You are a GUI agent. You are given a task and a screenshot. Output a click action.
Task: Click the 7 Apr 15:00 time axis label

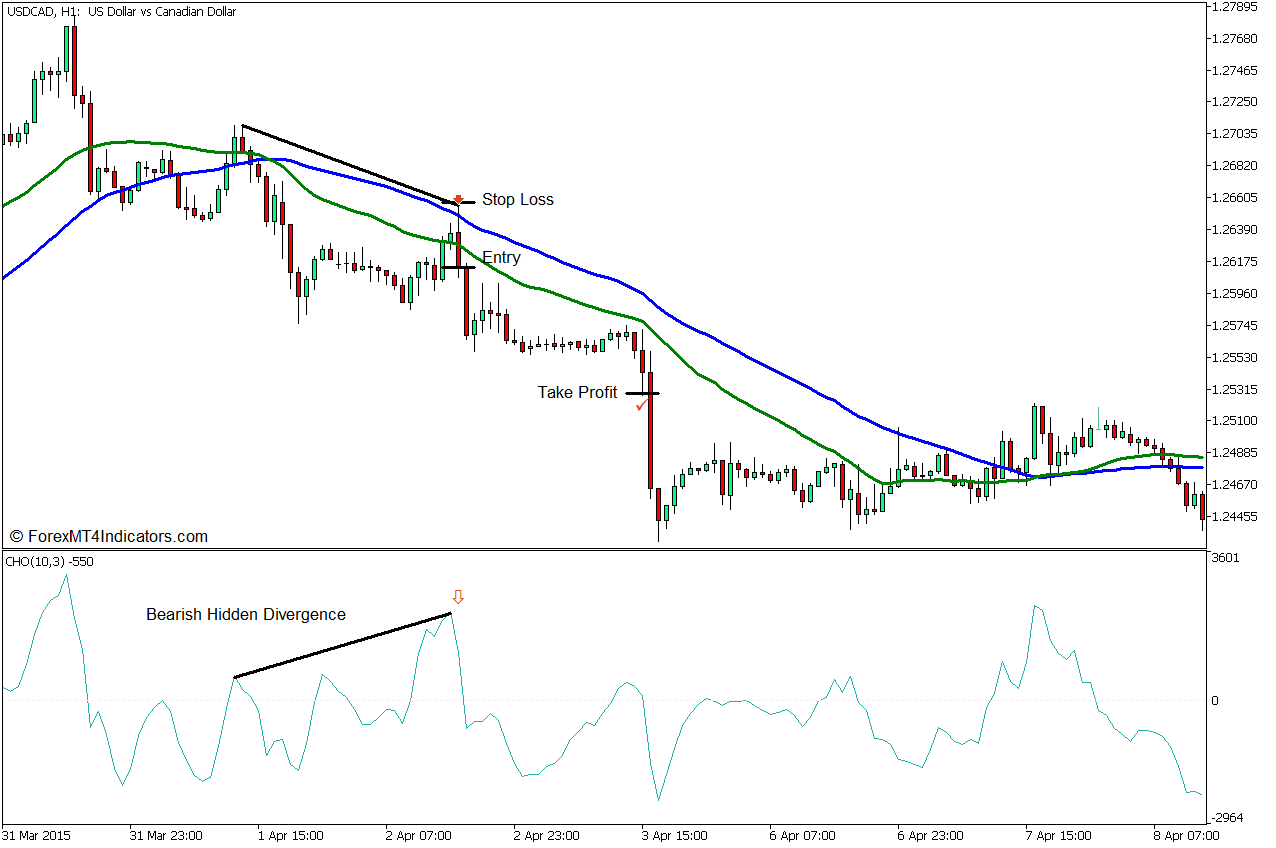point(1059,835)
